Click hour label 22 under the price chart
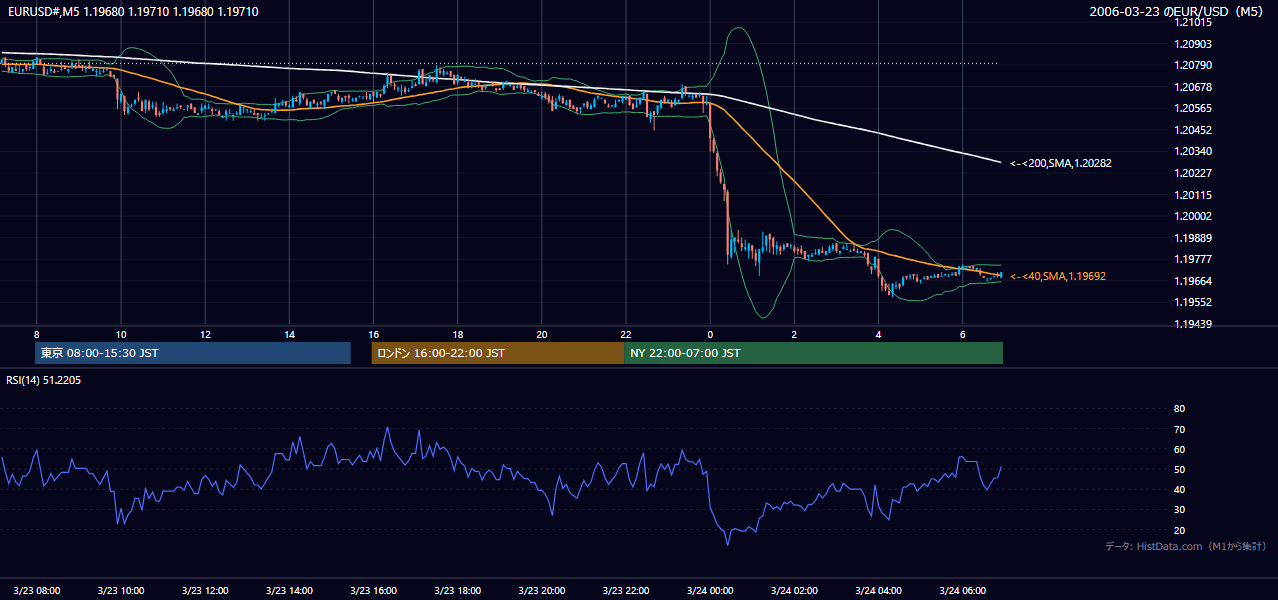 (x=625, y=334)
